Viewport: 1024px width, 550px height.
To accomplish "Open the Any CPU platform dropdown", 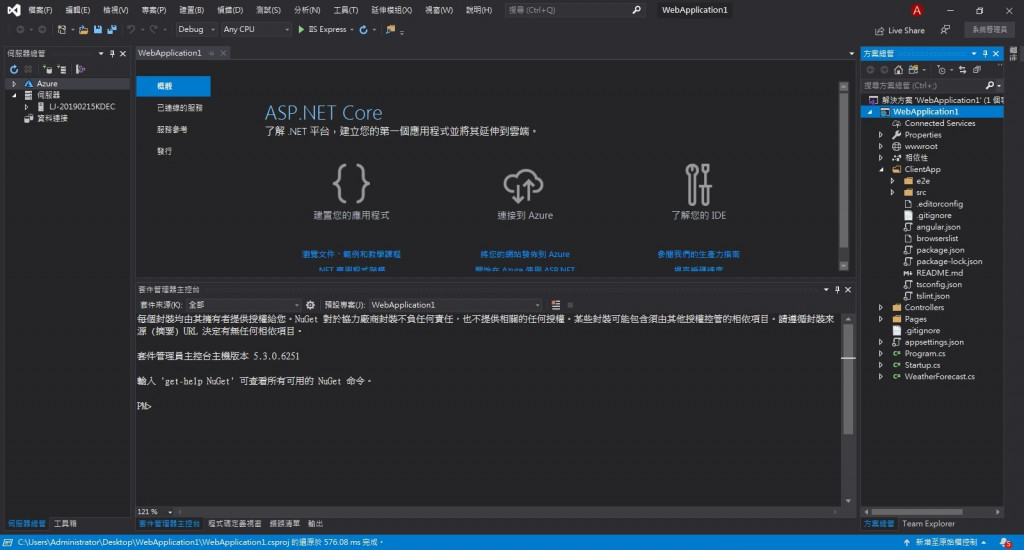I will point(255,29).
